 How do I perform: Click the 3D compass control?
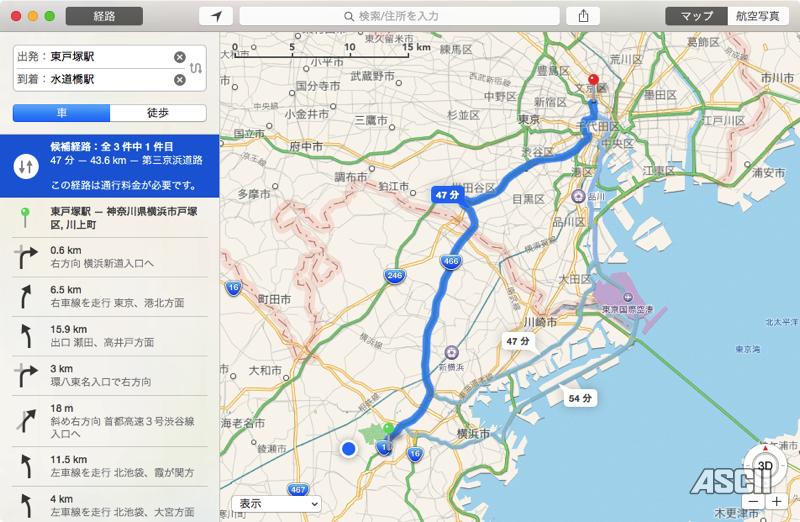(765, 465)
